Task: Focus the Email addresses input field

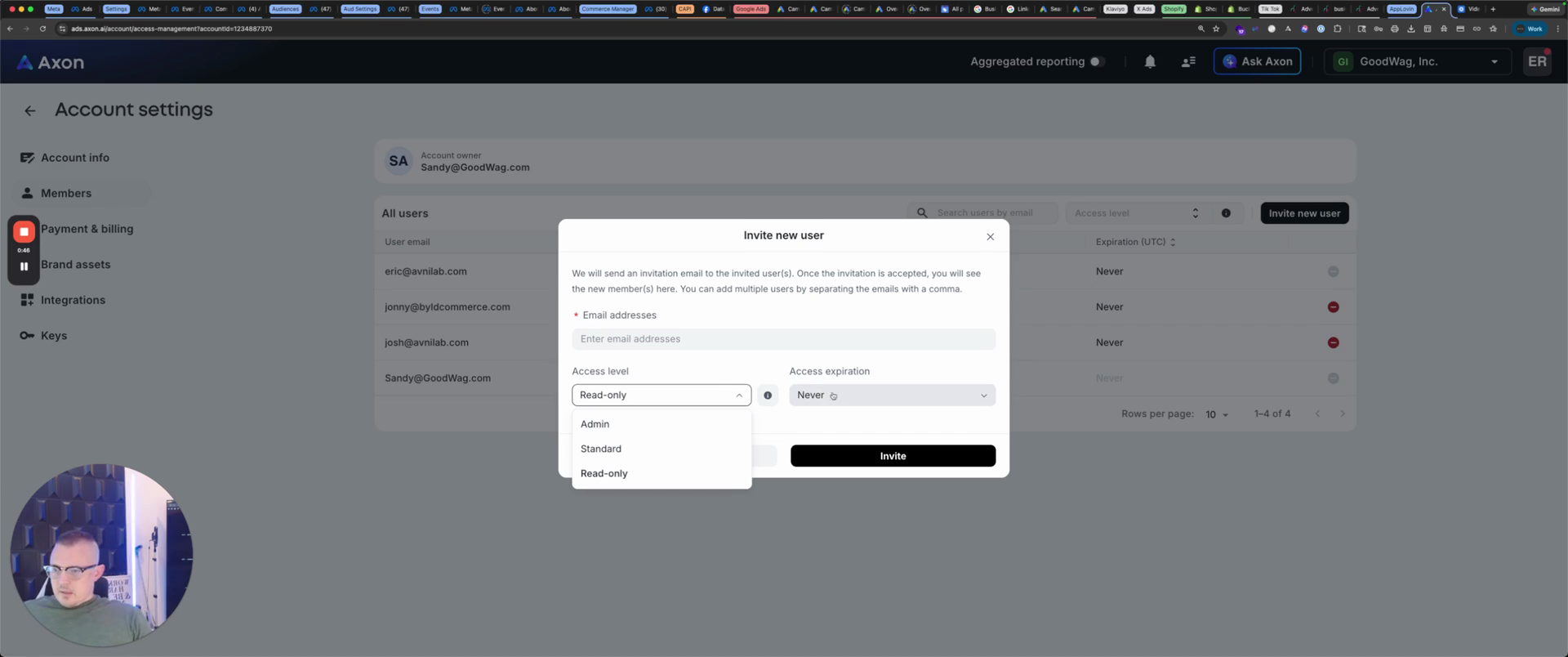Action: pyautogui.click(x=783, y=339)
